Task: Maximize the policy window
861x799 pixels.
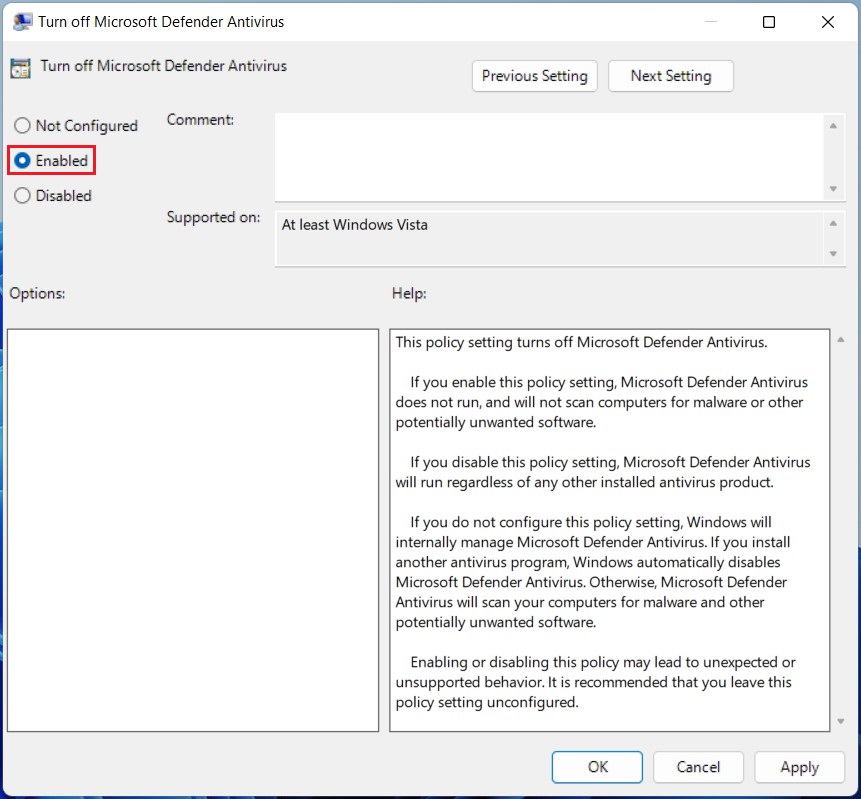Action: (769, 22)
